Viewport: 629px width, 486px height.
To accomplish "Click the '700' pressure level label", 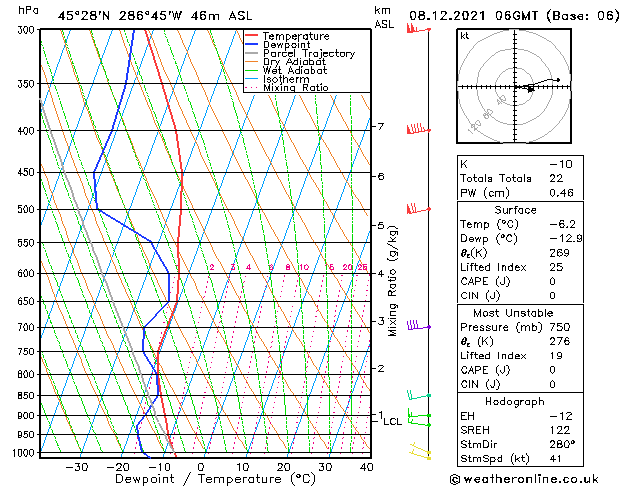I will [28, 327].
